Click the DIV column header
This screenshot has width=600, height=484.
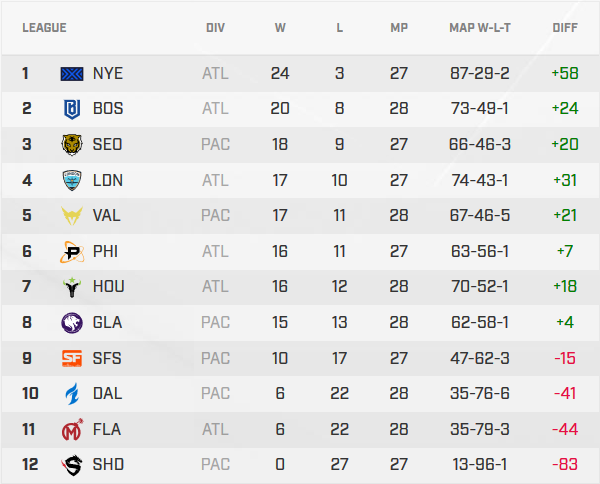[215, 28]
